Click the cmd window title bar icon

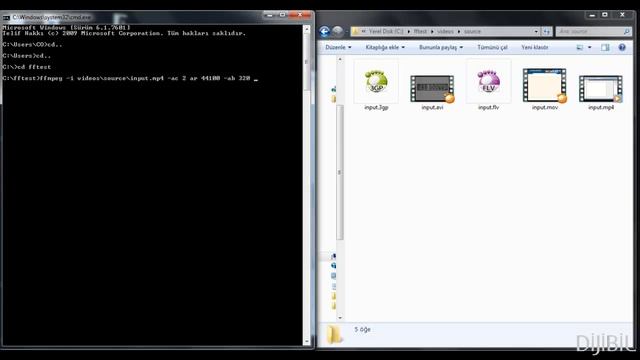[6, 18]
